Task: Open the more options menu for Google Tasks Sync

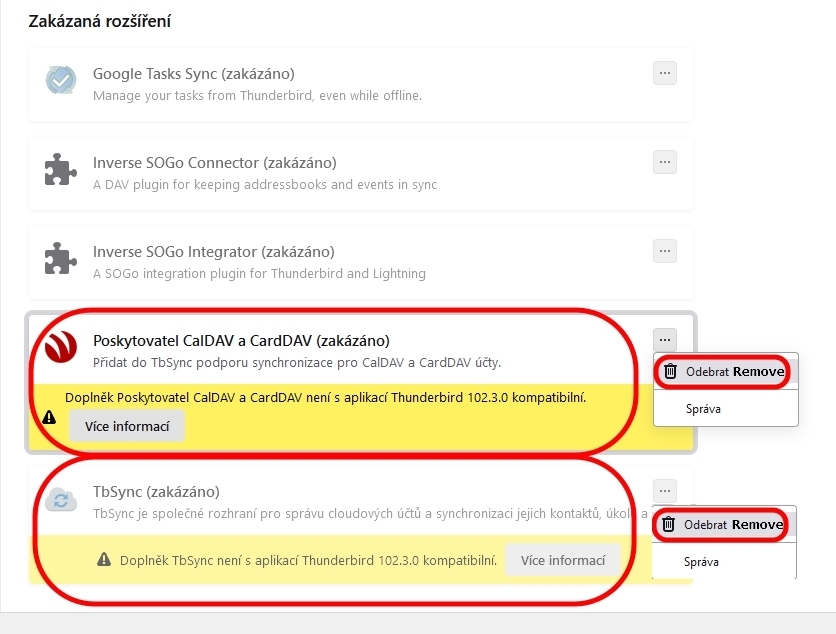Action: click(665, 73)
